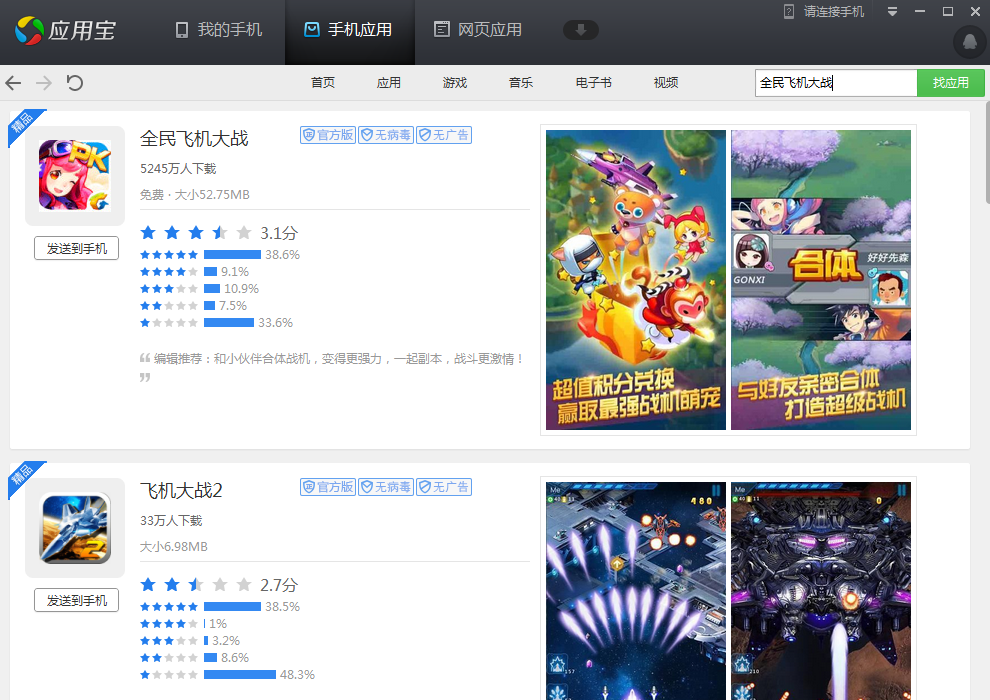This screenshot has width=990, height=700.
Task: Go forward with the forward arrow
Action: [x=44, y=83]
